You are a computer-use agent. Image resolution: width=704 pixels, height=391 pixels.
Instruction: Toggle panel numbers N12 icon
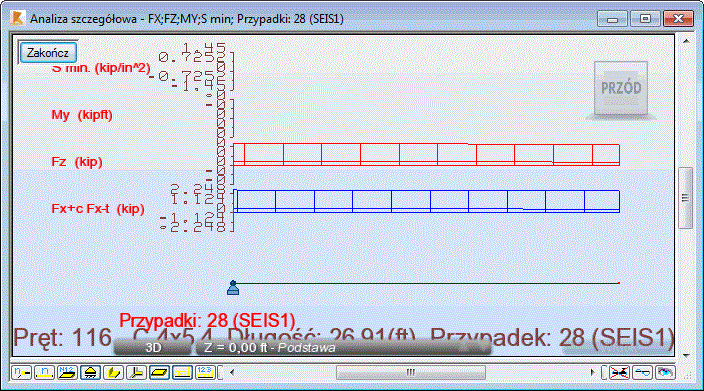point(67,373)
